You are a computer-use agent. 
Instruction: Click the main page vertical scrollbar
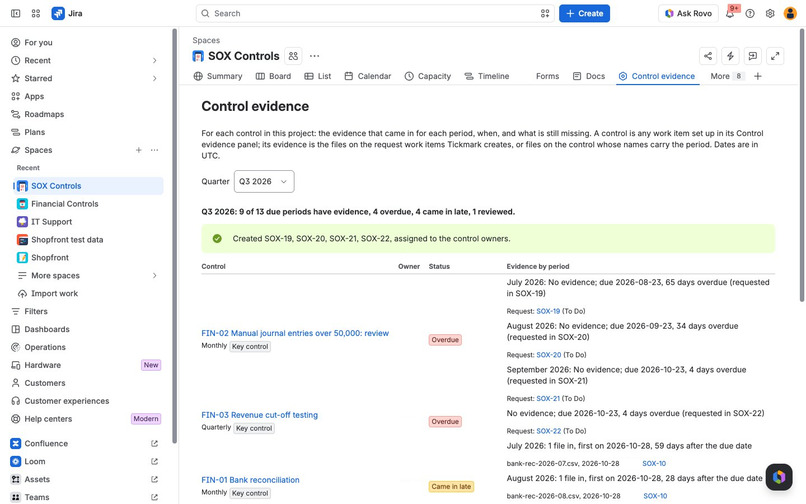[802, 165]
